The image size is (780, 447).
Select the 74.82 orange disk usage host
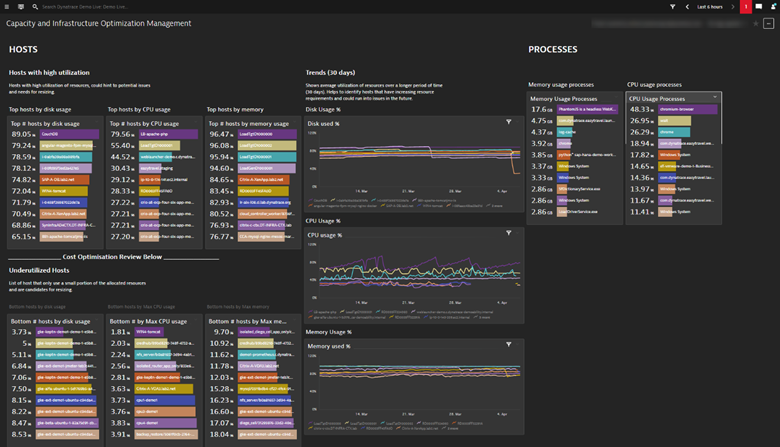(64, 179)
